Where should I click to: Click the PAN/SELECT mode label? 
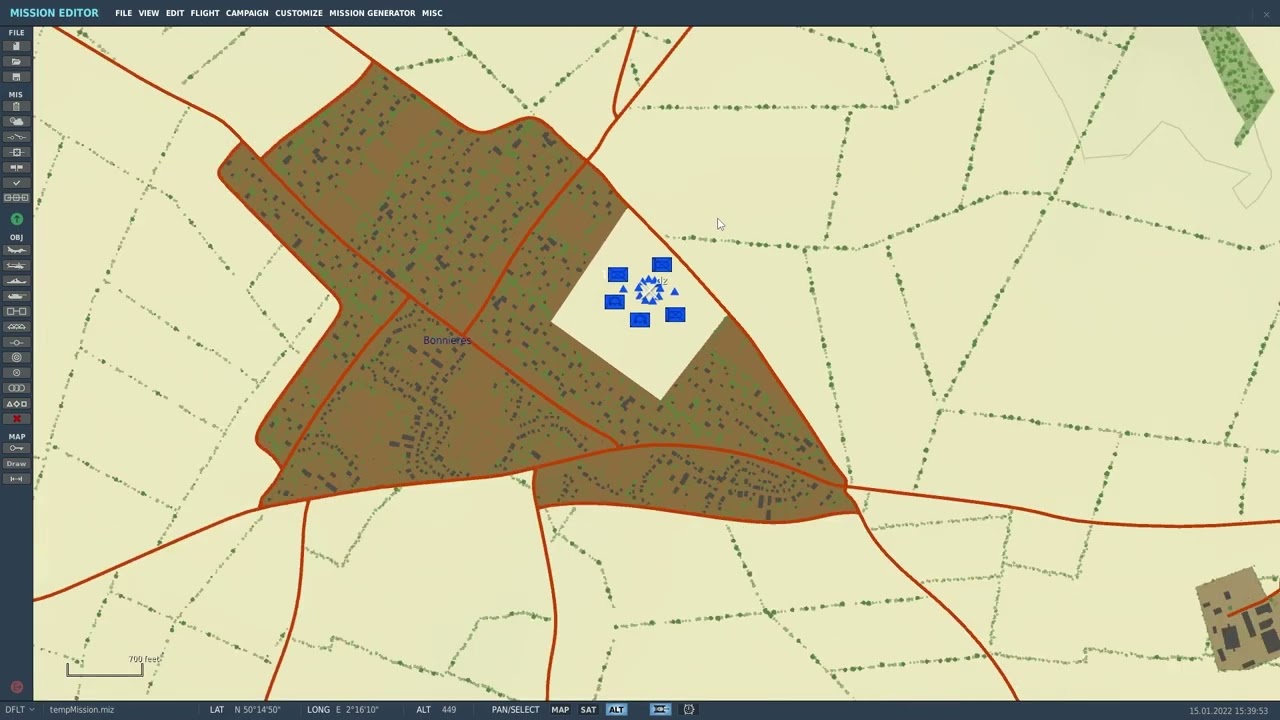tap(515, 710)
